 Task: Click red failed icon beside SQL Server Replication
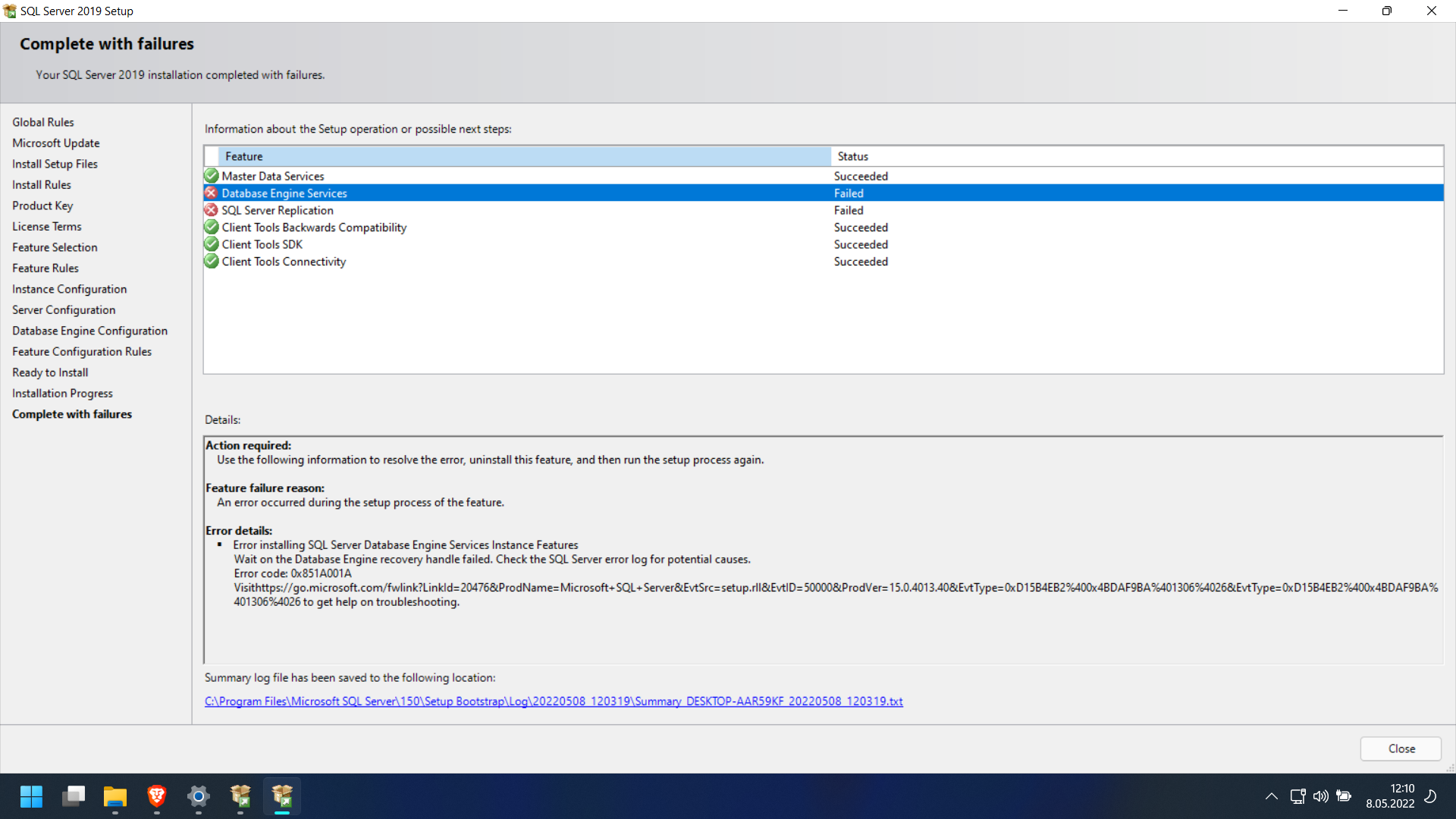tap(212, 210)
